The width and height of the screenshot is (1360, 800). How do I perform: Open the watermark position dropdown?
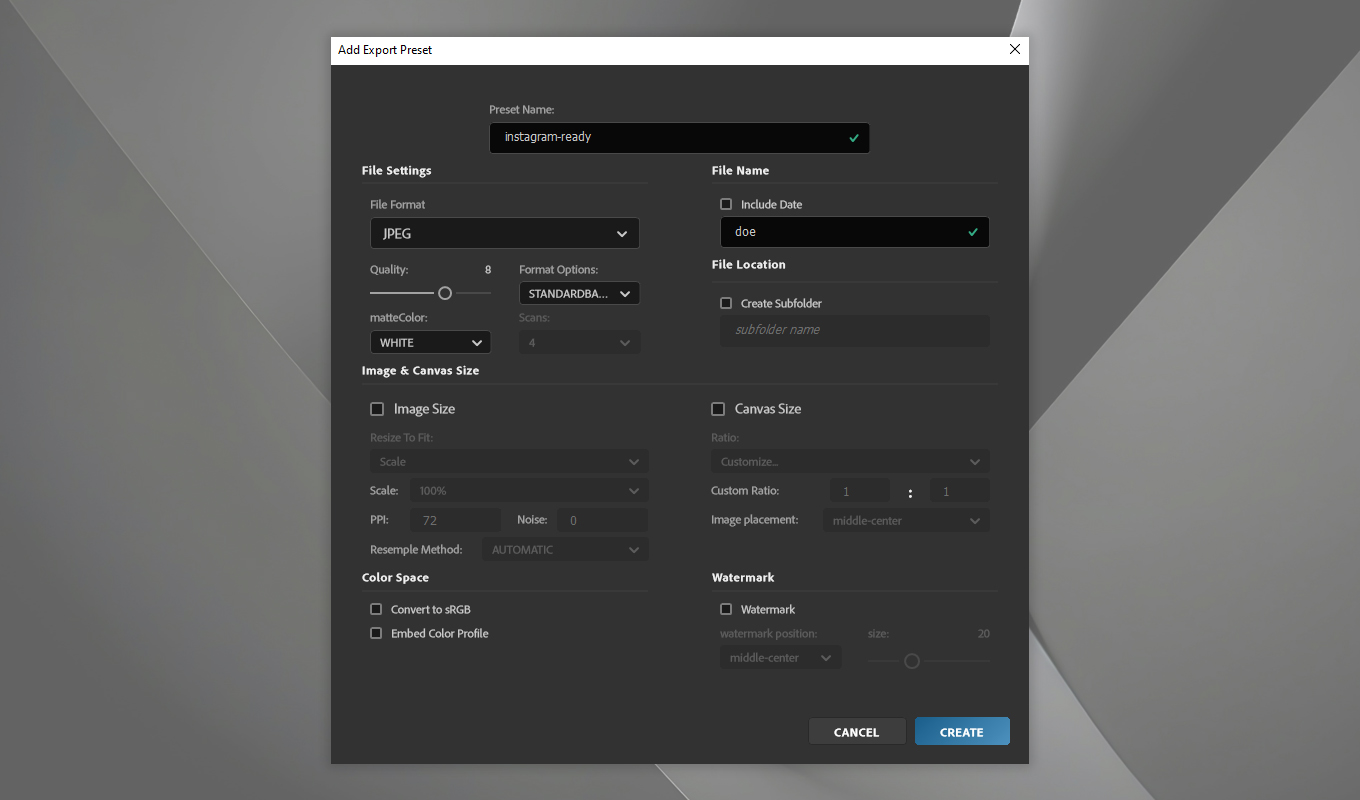coord(780,657)
